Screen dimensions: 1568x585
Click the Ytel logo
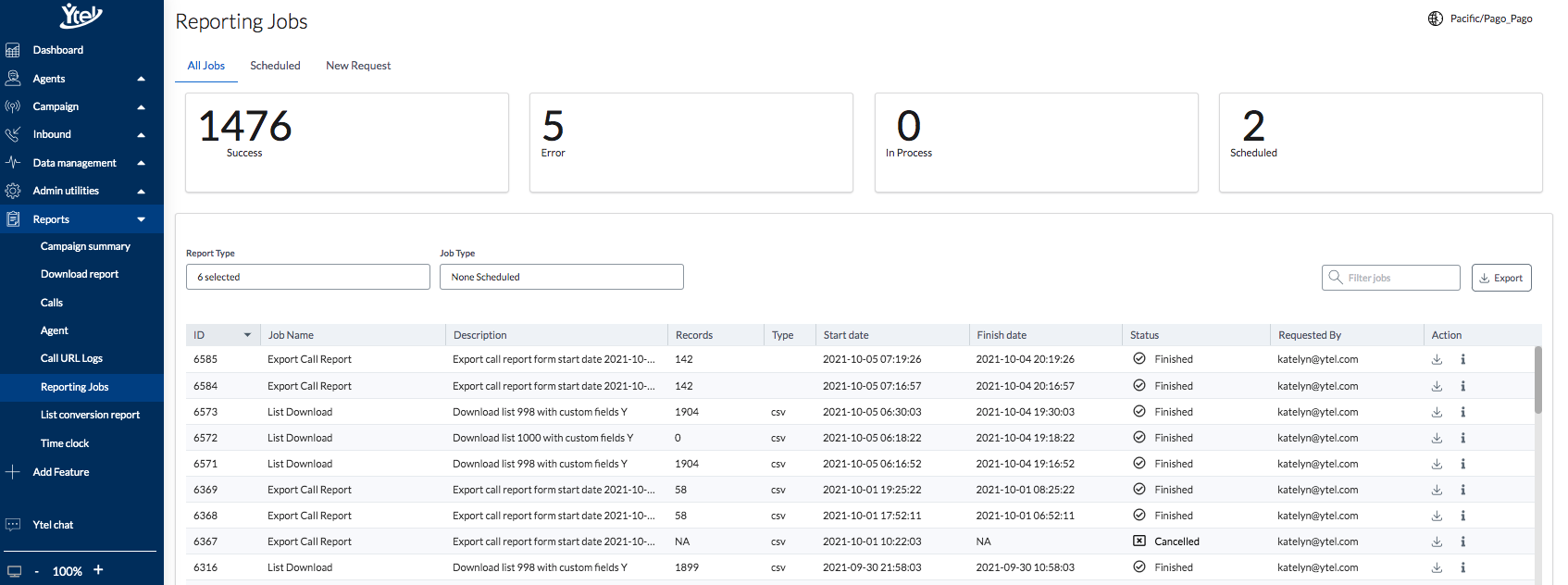coord(81,16)
